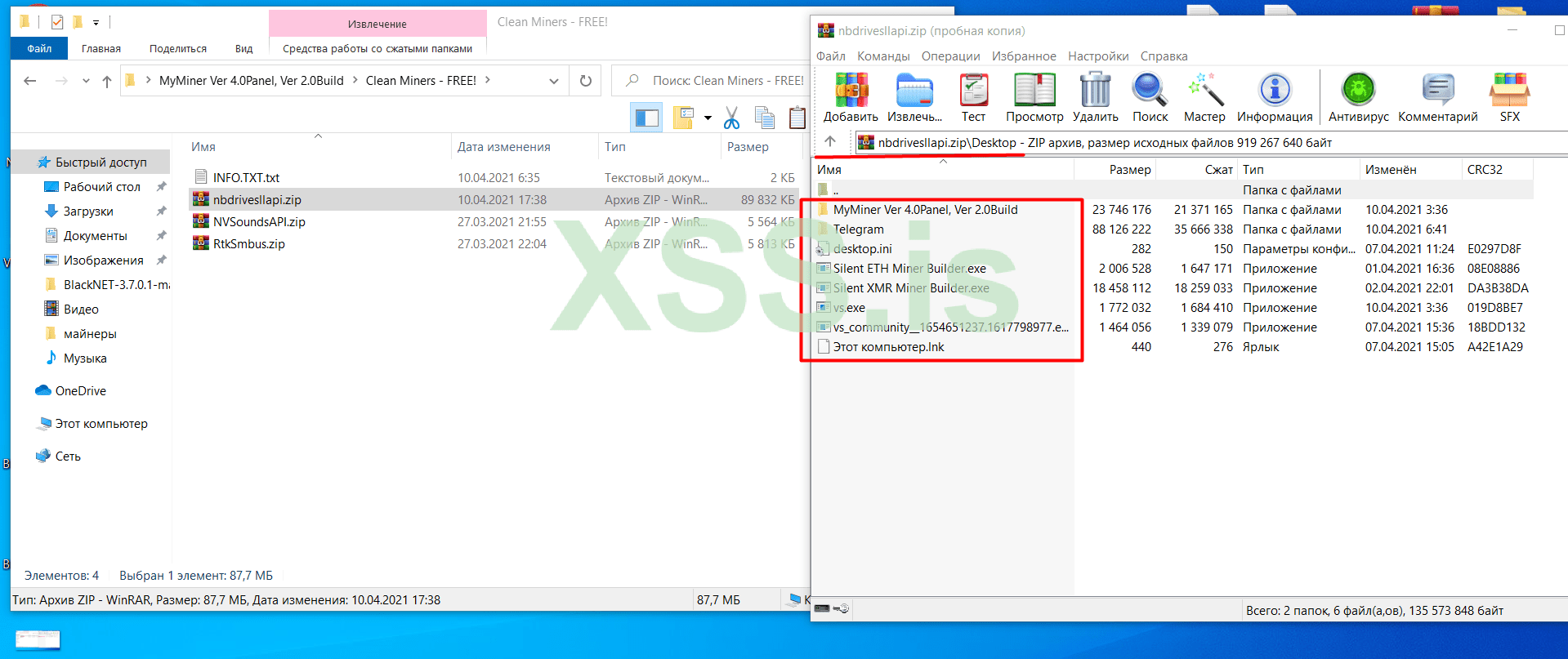This screenshot has height=659, width=1568.
Task: Select OneDrive in navigation pane
Action: [80, 391]
